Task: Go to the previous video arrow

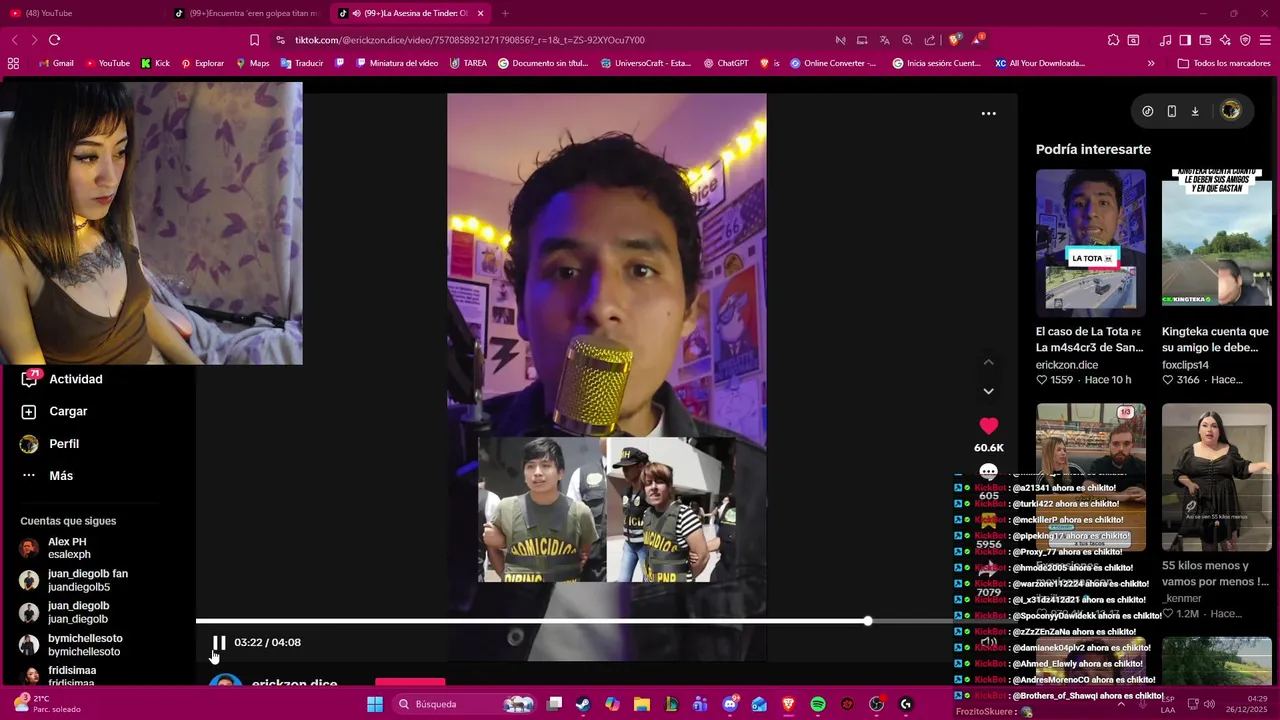Action: pyautogui.click(x=988, y=362)
